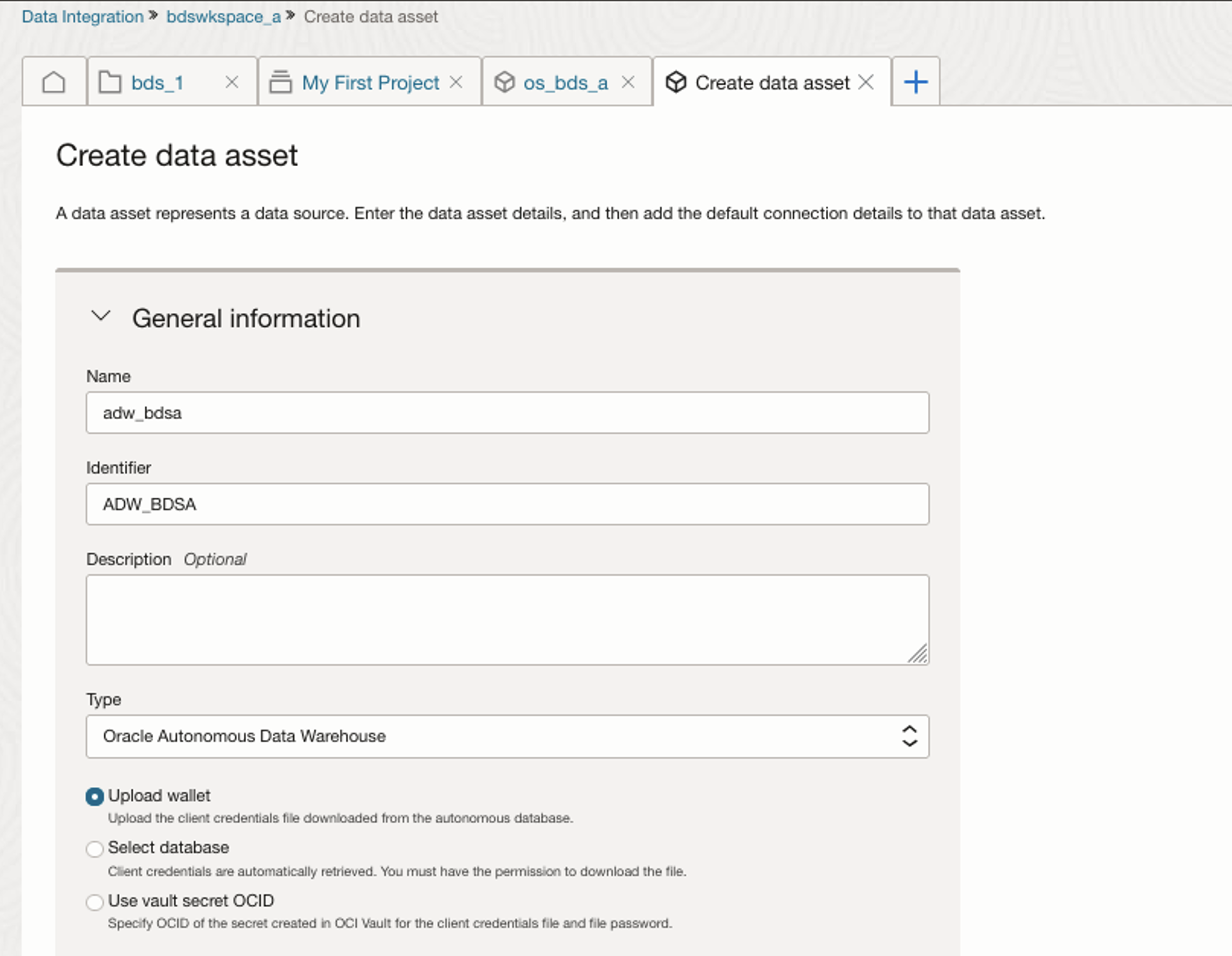Click the Create data asset cube icon
Image resolution: width=1232 pixels, height=956 pixels.
tap(676, 82)
